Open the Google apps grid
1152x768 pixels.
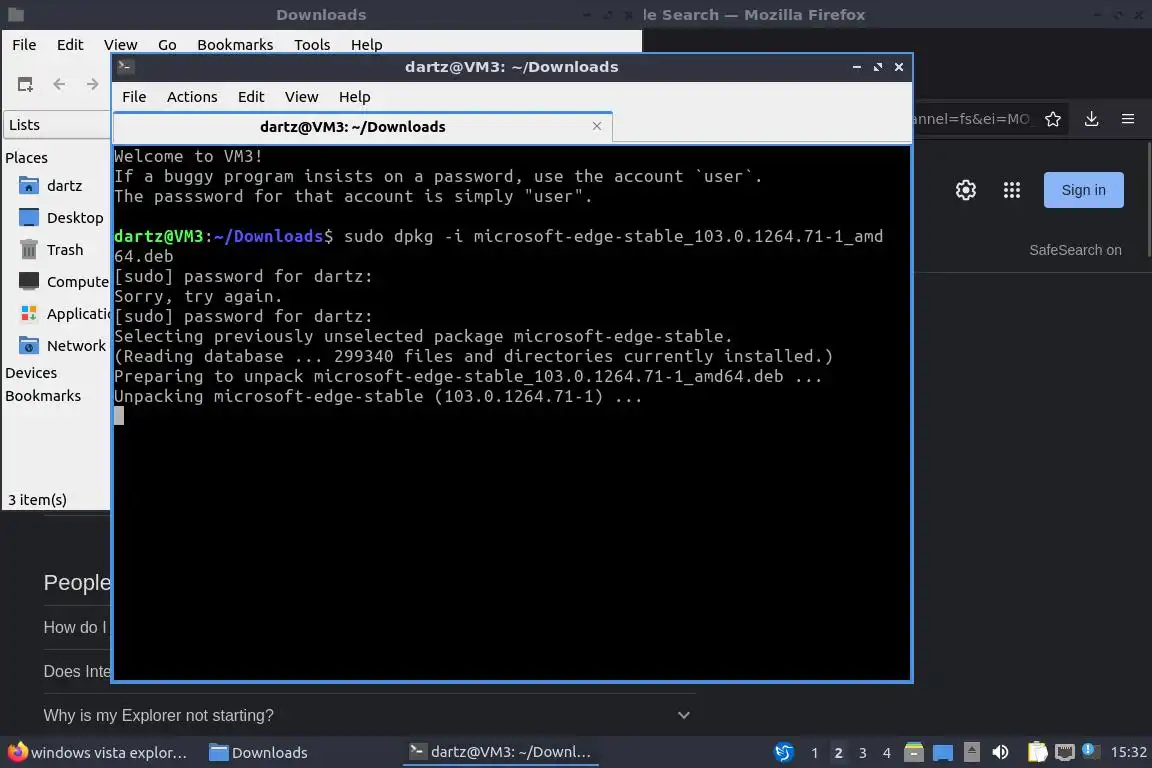point(1012,190)
